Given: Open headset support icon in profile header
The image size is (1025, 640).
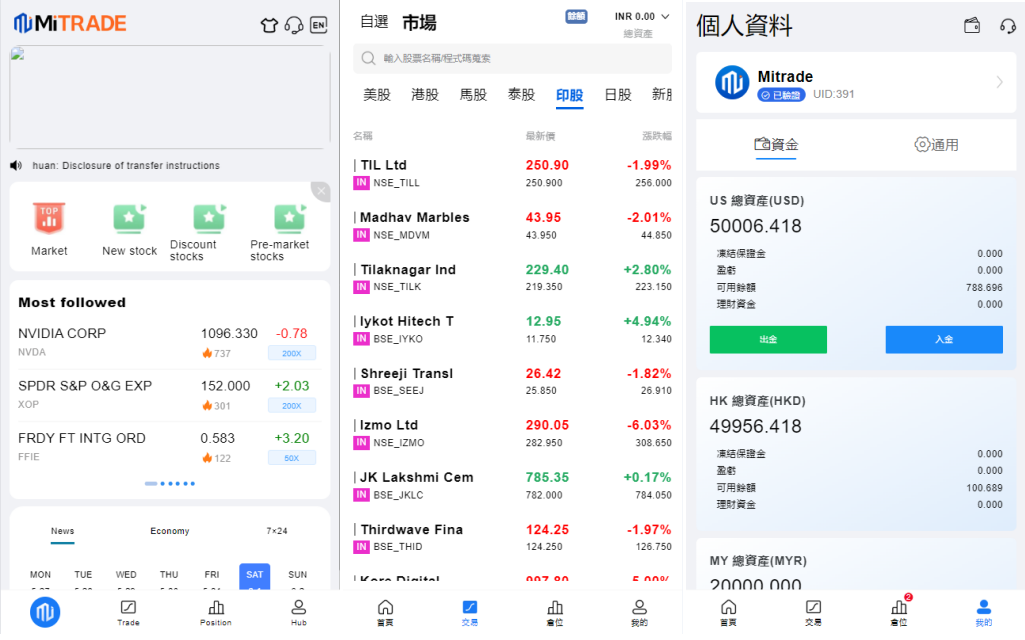Looking at the screenshot, I should point(1007,25).
